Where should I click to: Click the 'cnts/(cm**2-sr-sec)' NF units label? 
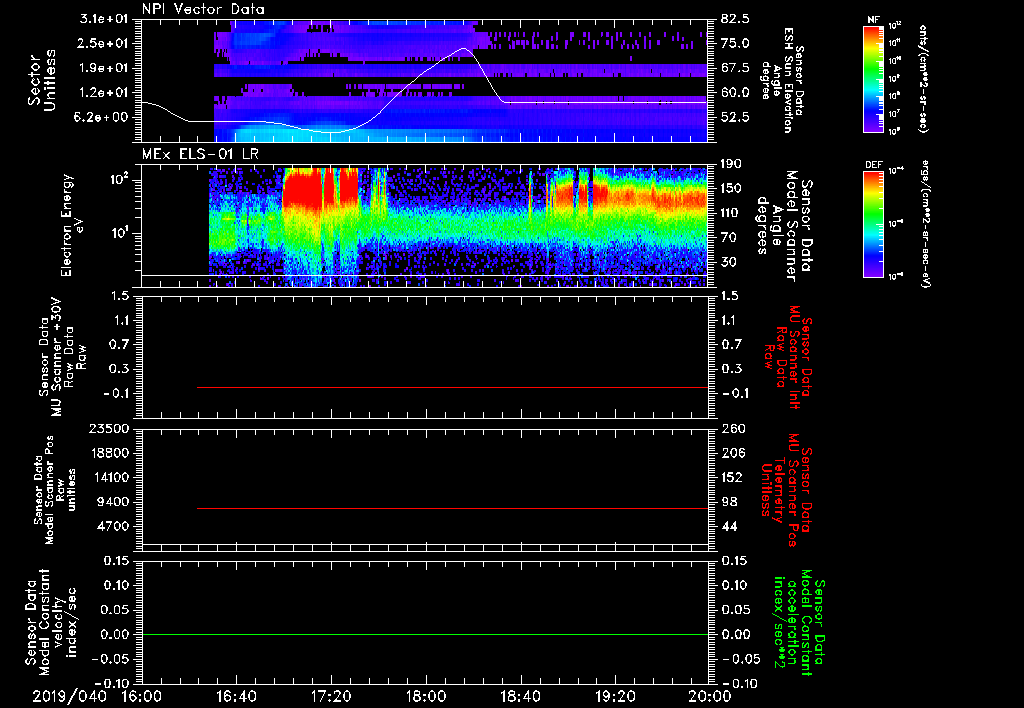(x=923, y=79)
